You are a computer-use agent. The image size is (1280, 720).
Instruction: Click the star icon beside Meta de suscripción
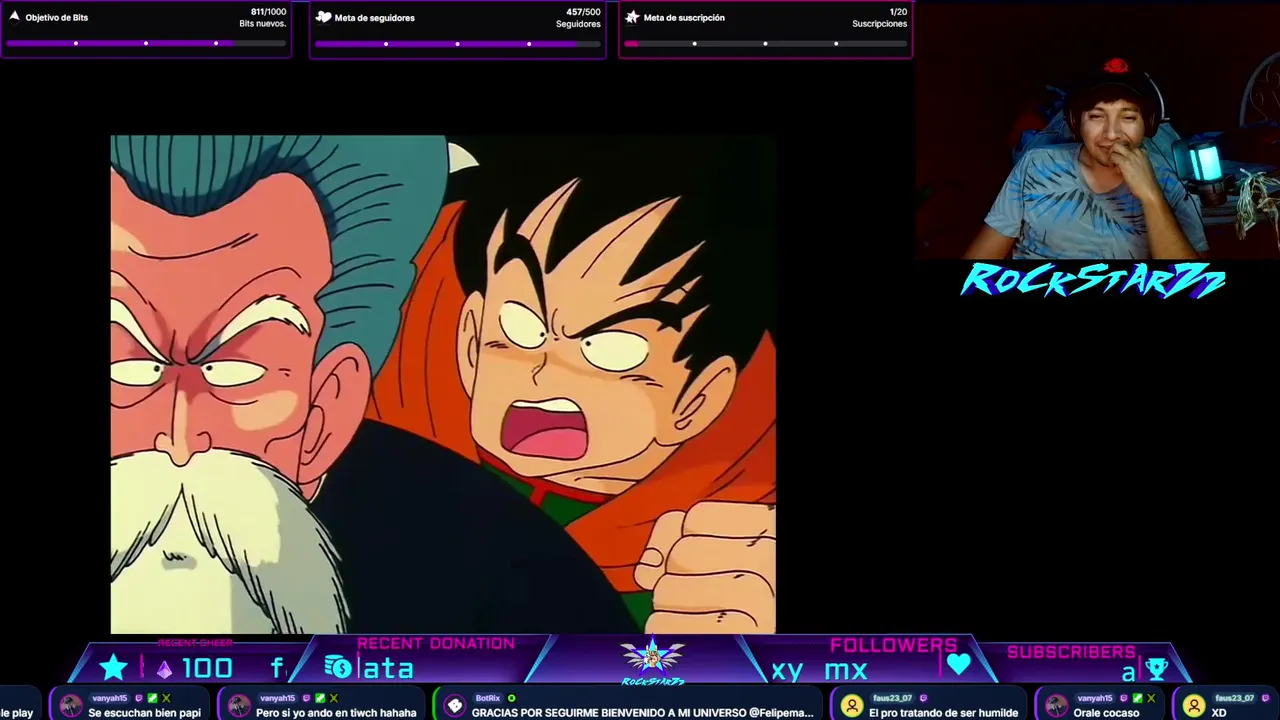tap(632, 17)
